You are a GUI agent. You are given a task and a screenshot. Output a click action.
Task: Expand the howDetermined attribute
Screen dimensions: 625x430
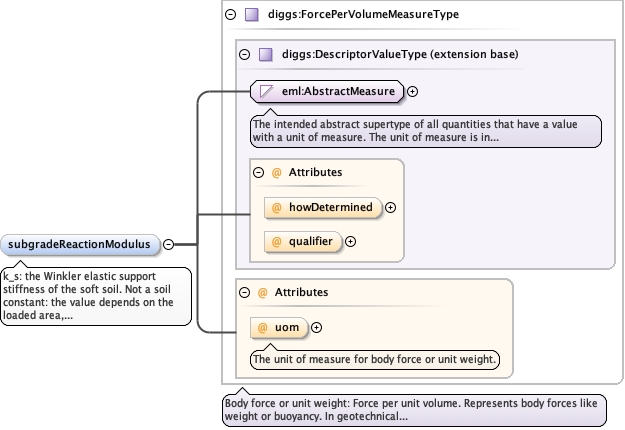coord(391,207)
